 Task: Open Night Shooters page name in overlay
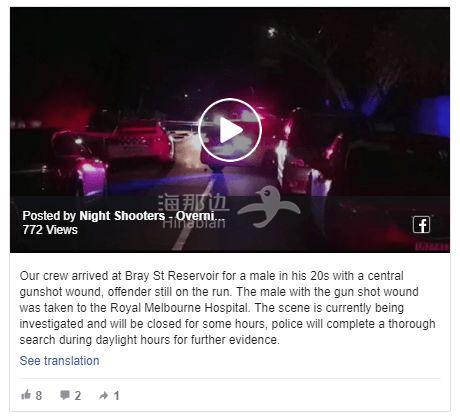(152, 216)
